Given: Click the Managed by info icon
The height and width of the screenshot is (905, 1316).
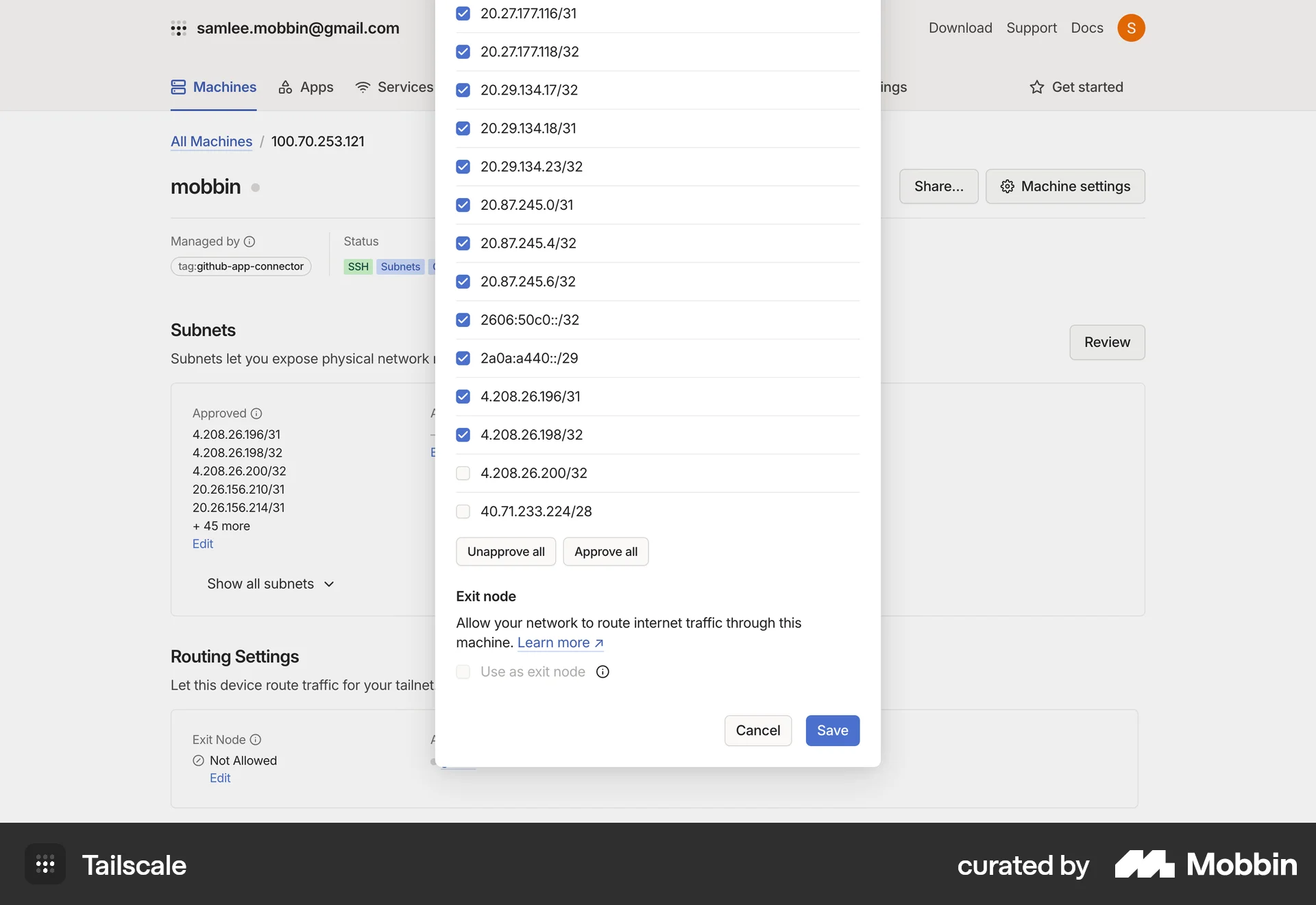Looking at the screenshot, I should coord(250,241).
